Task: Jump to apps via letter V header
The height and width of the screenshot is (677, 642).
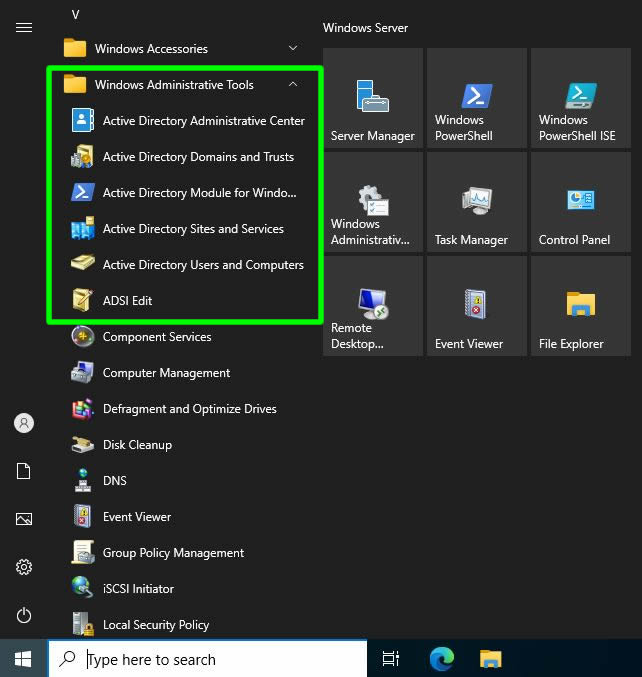Action: [x=76, y=14]
